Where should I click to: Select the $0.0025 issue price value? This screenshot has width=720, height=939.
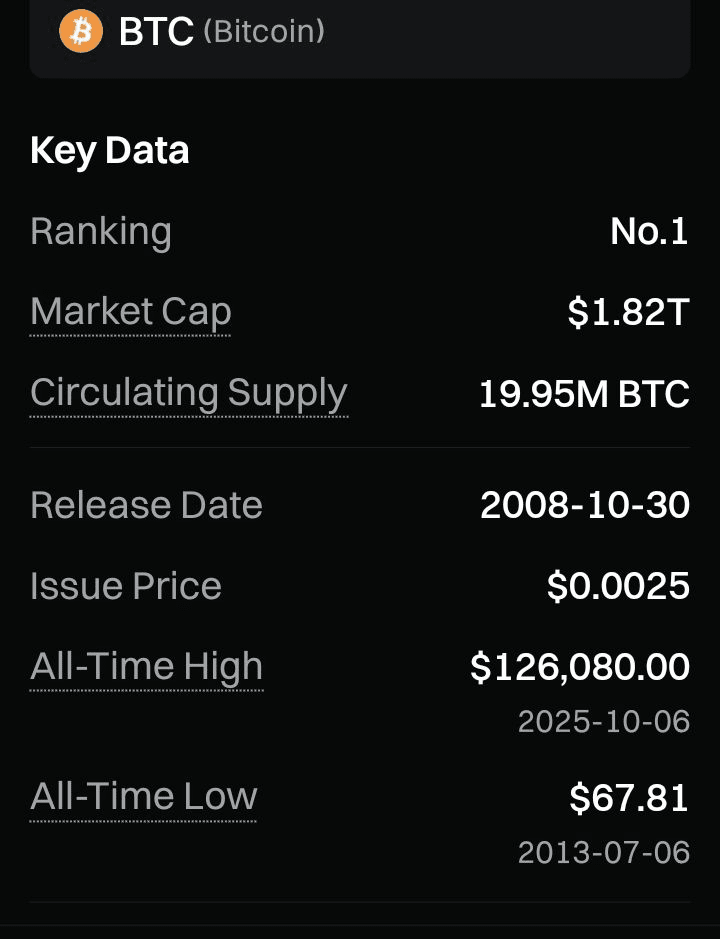(618, 586)
